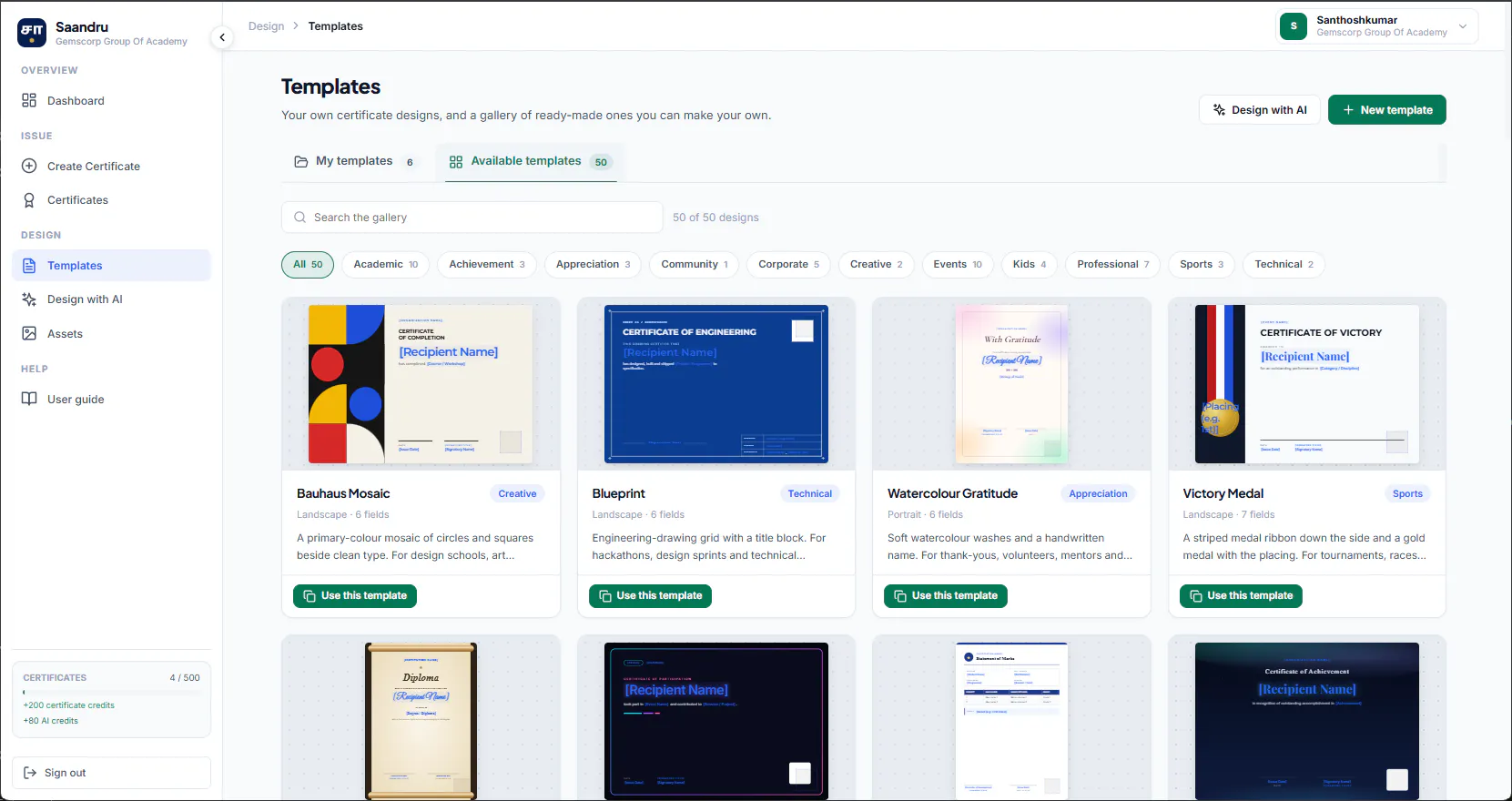Screen dimensions: 1512x801
Task: Click the User guide book icon
Action: tap(29, 399)
